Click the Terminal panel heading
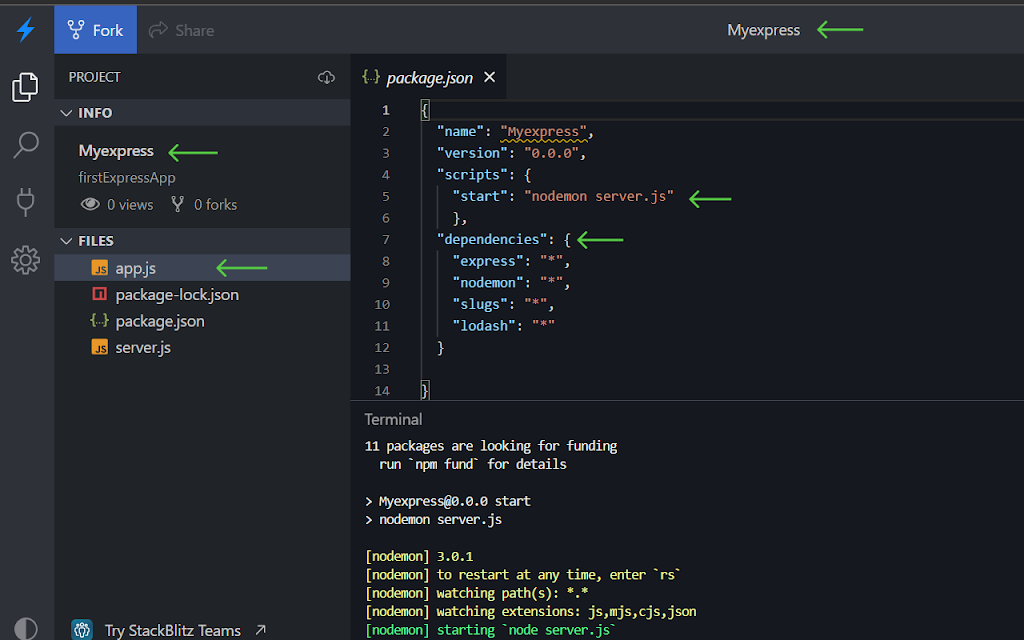This screenshot has width=1024, height=640. tap(393, 419)
